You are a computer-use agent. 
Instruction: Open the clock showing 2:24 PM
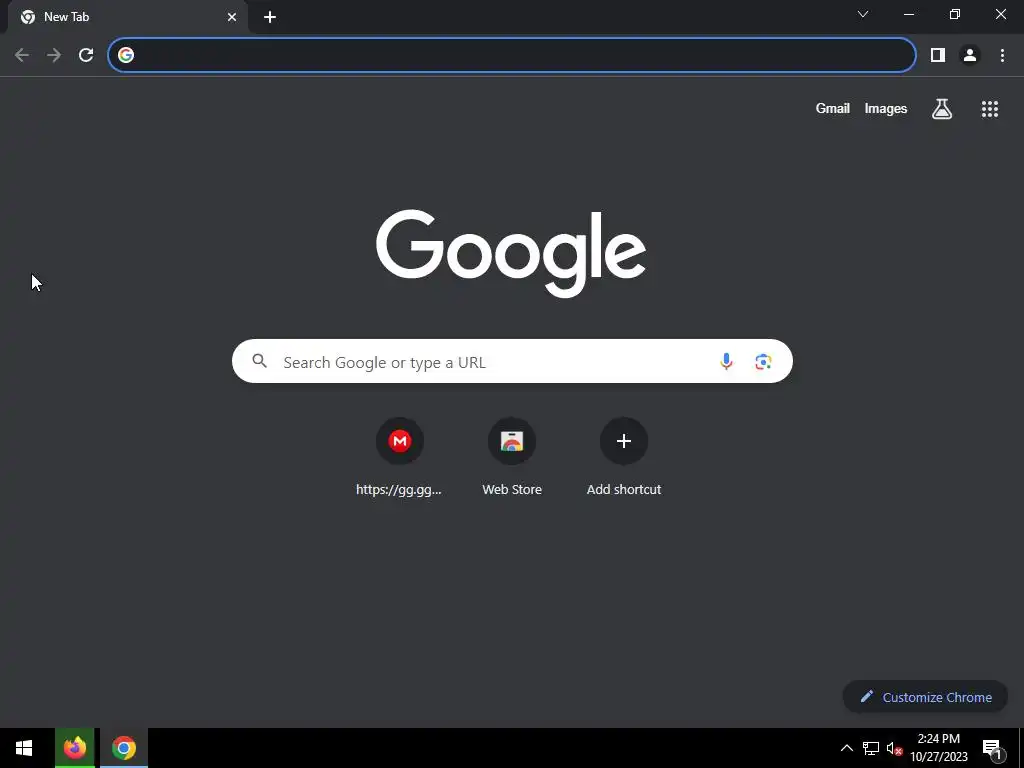point(939,748)
